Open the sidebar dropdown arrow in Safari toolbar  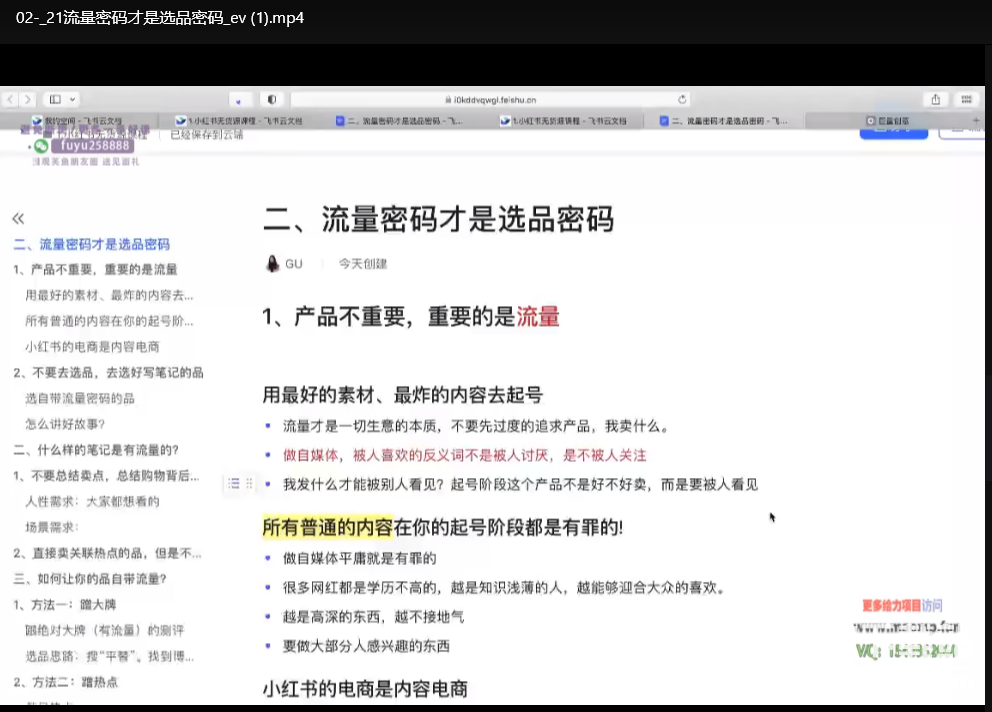coord(74,100)
